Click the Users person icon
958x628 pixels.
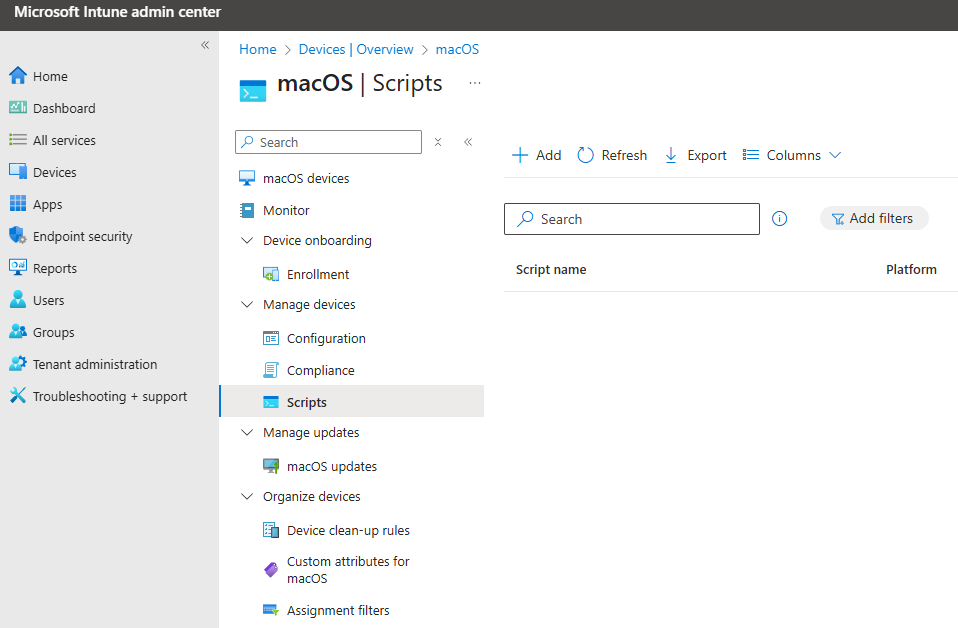tap(18, 299)
